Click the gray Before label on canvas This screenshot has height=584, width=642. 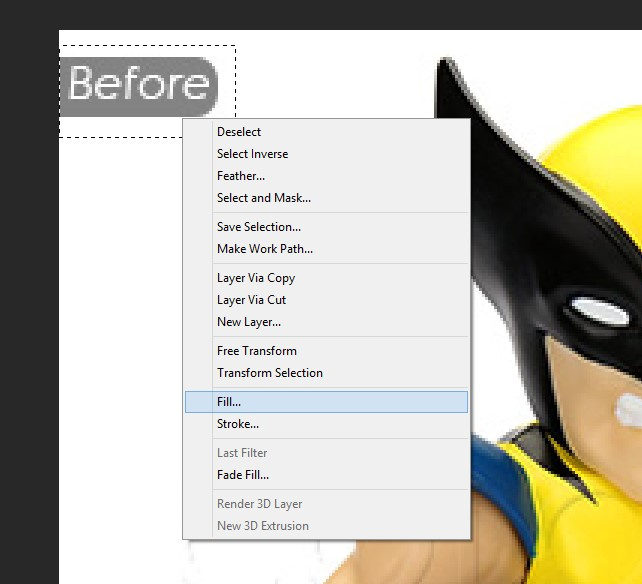coord(139,85)
